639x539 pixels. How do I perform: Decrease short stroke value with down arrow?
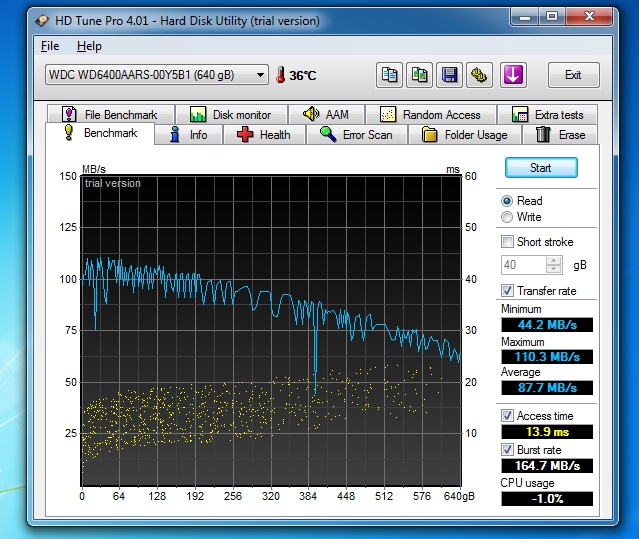[x=553, y=269]
